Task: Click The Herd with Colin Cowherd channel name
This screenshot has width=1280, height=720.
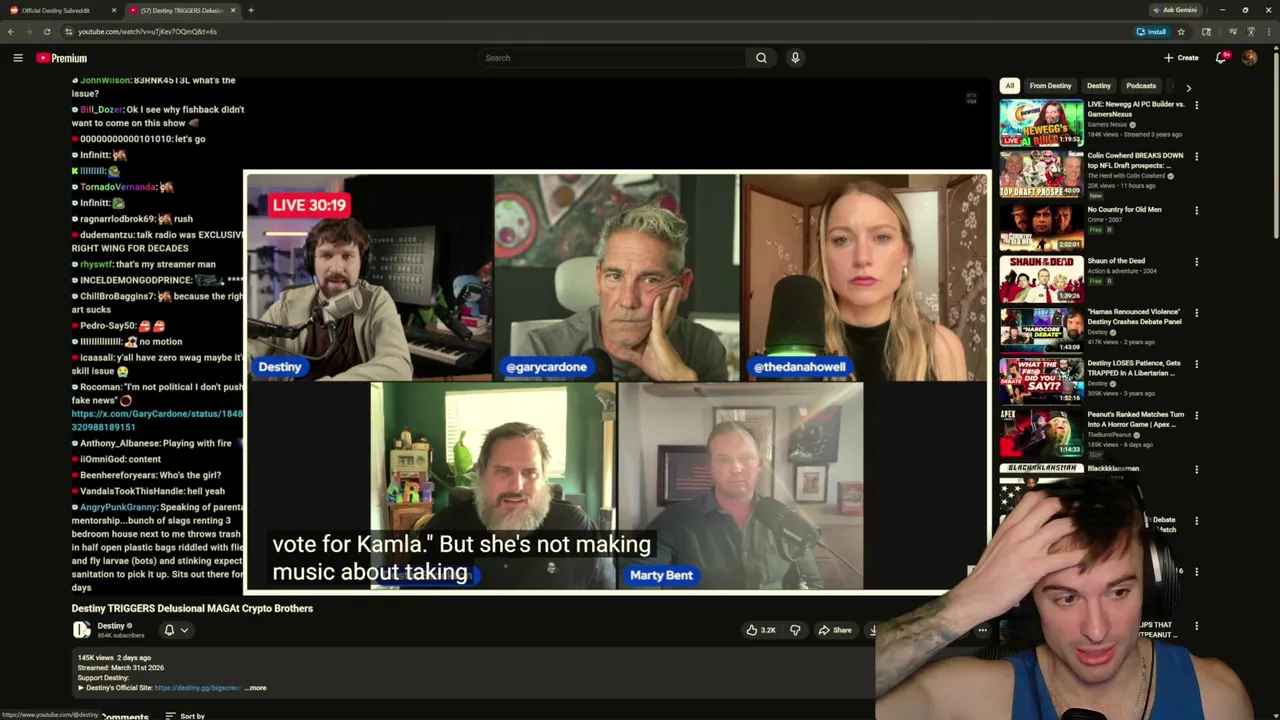Action: (x=1127, y=176)
